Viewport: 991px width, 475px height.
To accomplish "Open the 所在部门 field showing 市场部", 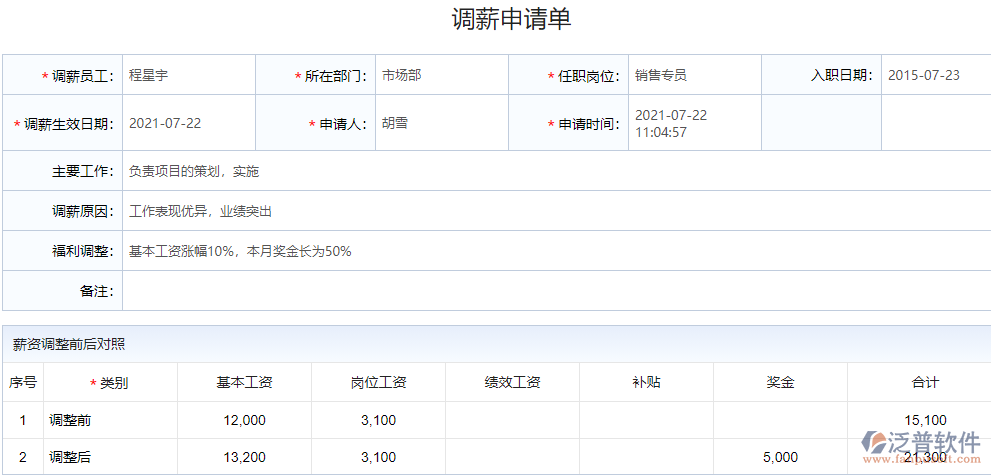I will 441,75.
